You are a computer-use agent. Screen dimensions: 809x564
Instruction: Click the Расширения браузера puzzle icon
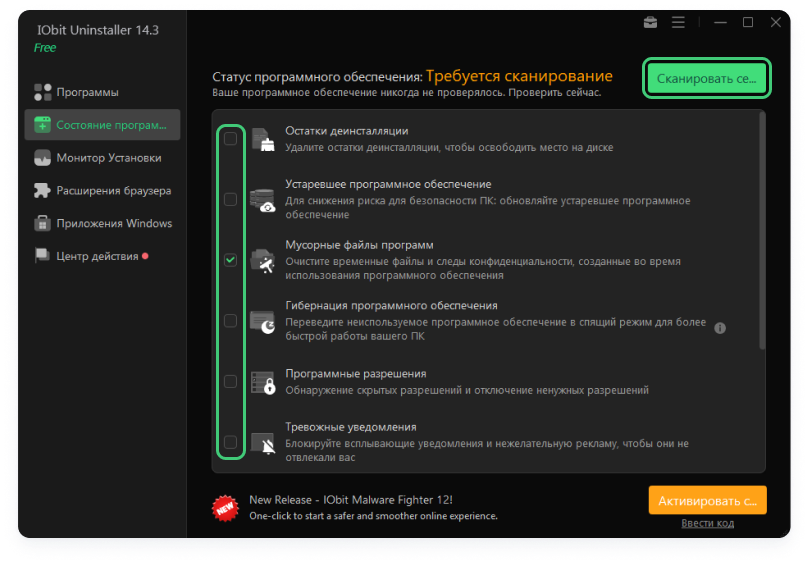42,190
